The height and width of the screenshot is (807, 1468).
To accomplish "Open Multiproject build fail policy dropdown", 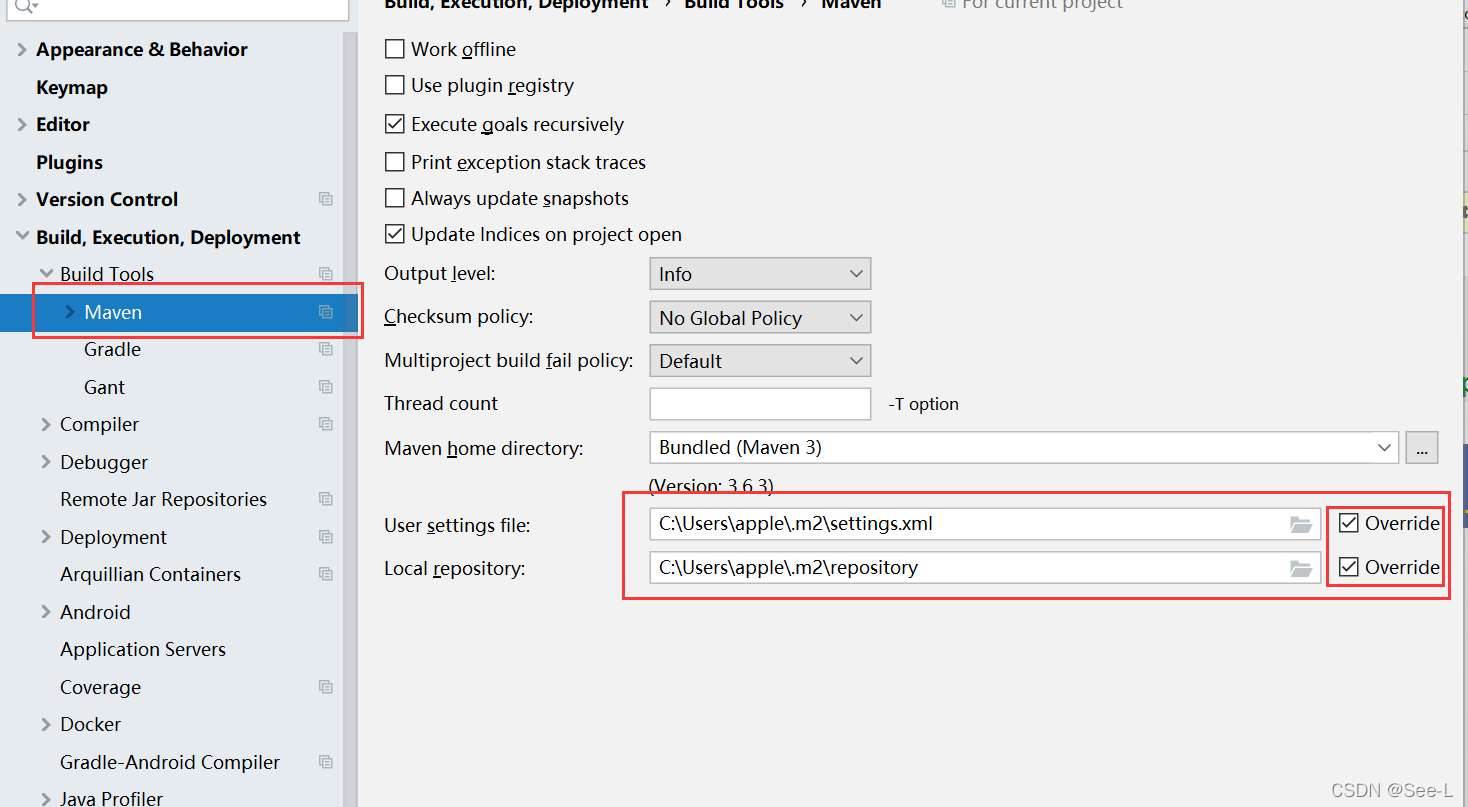I will click(x=760, y=361).
